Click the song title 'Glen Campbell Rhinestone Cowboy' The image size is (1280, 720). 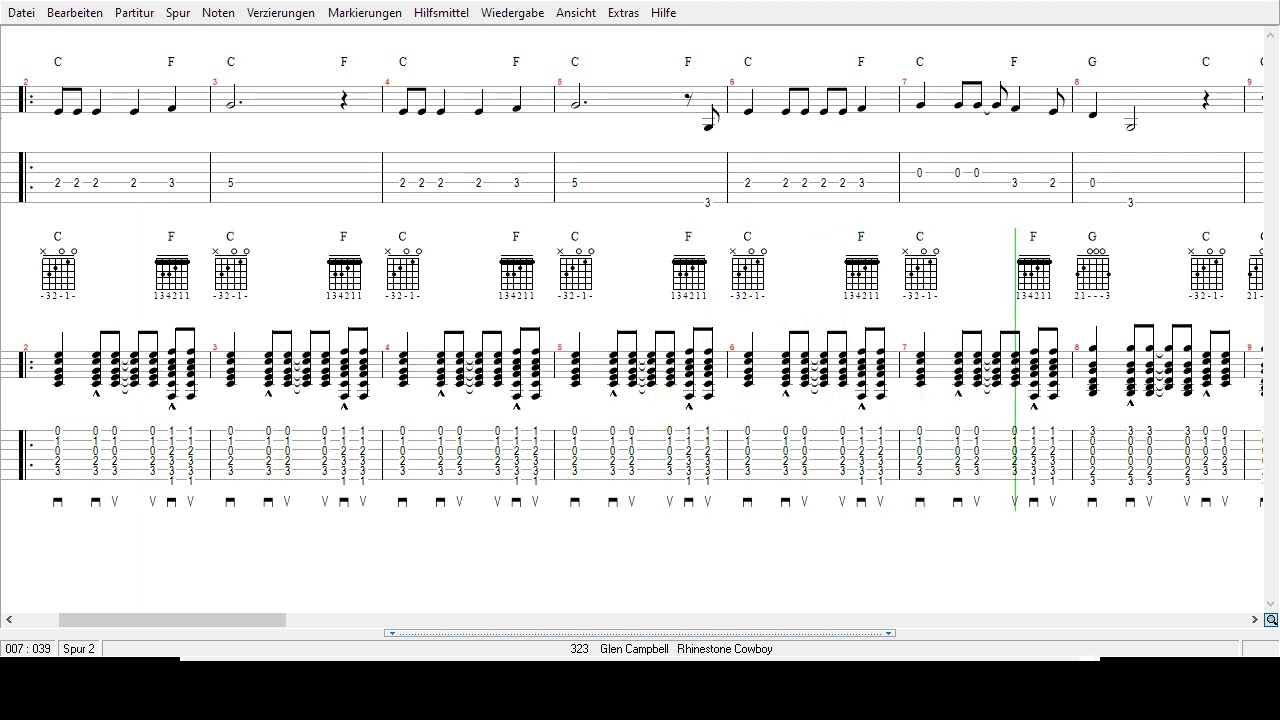tap(686, 649)
